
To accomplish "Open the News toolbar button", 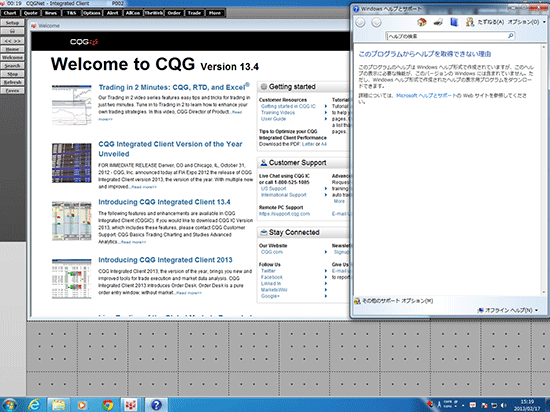I will click(51, 13).
